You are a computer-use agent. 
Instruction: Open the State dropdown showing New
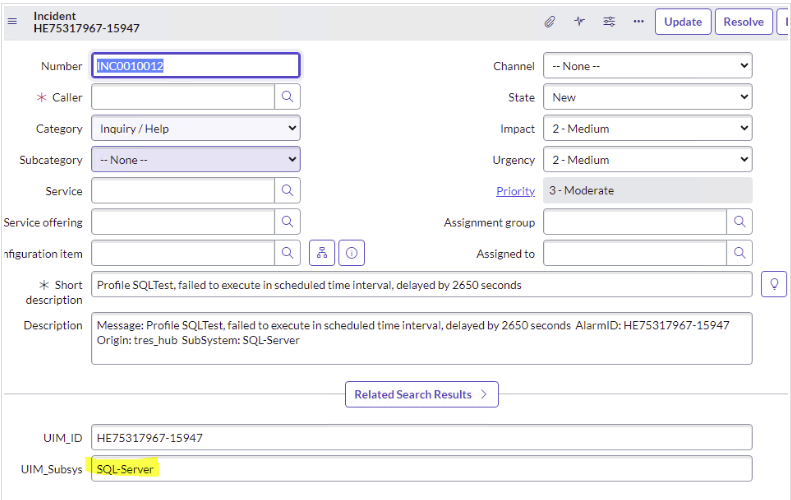click(647, 97)
